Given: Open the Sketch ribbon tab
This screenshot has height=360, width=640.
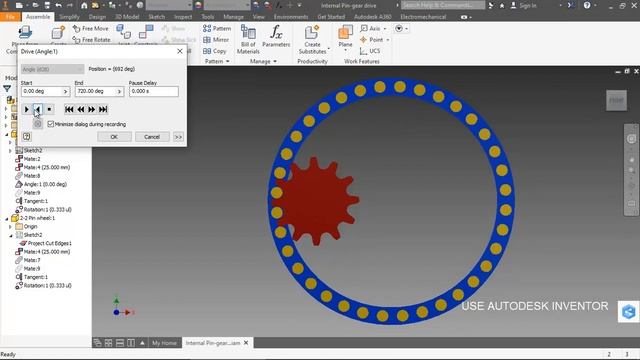Looking at the screenshot, I should click(x=157, y=17).
